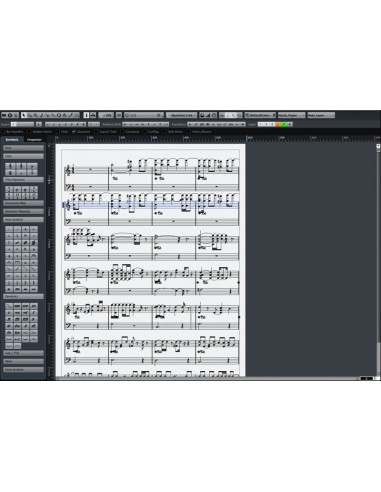Click the L lock button beside Insert field
Image resolution: width=381 pixels, height=492 pixels.
(39, 124)
